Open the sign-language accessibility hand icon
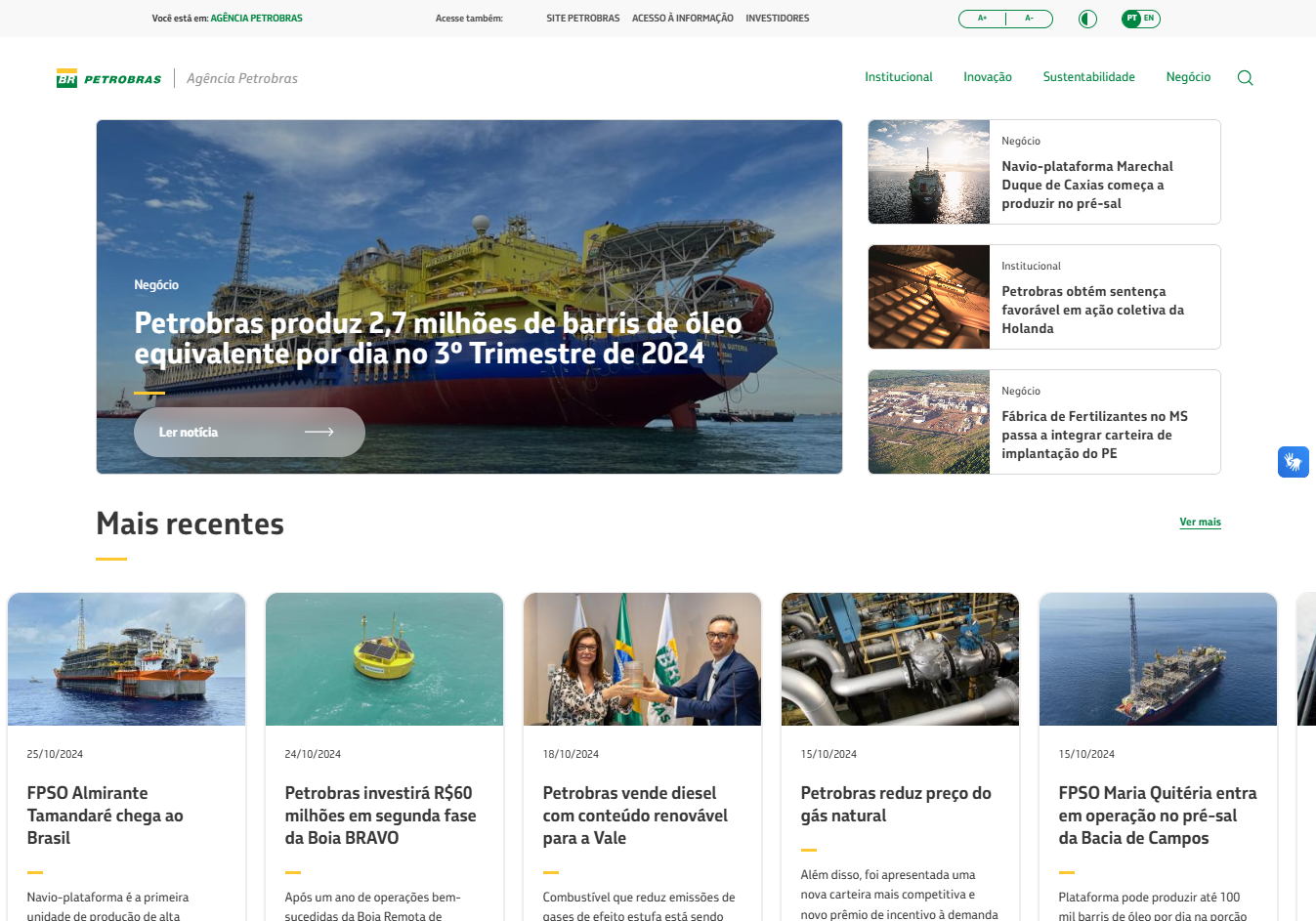 (x=1293, y=462)
